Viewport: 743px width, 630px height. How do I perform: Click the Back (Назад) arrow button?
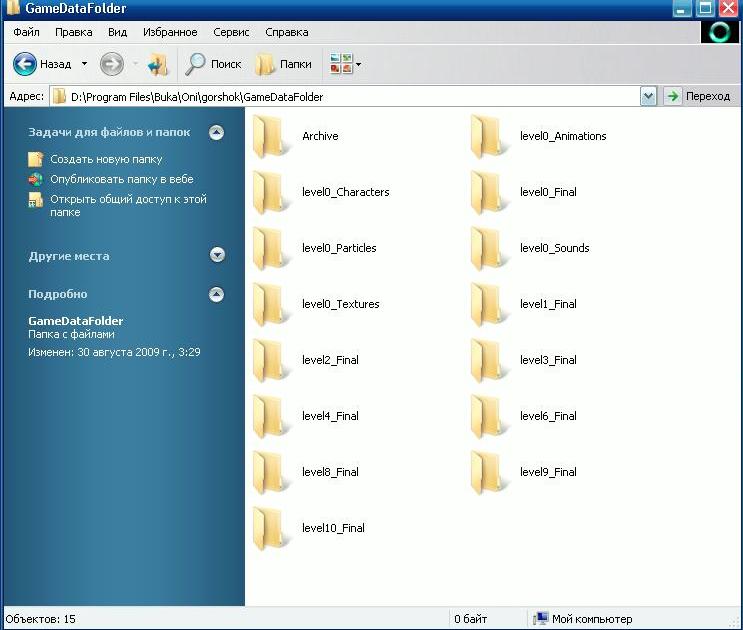coord(26,64)
